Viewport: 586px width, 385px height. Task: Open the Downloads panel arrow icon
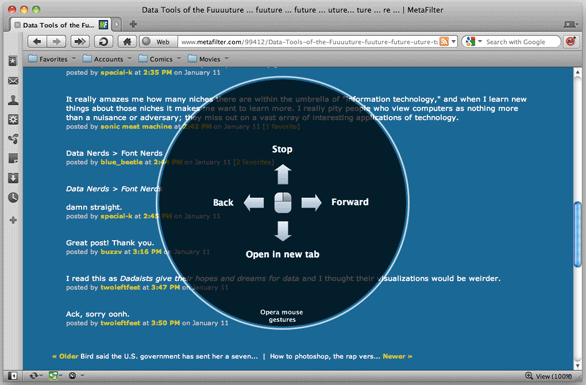13,178
